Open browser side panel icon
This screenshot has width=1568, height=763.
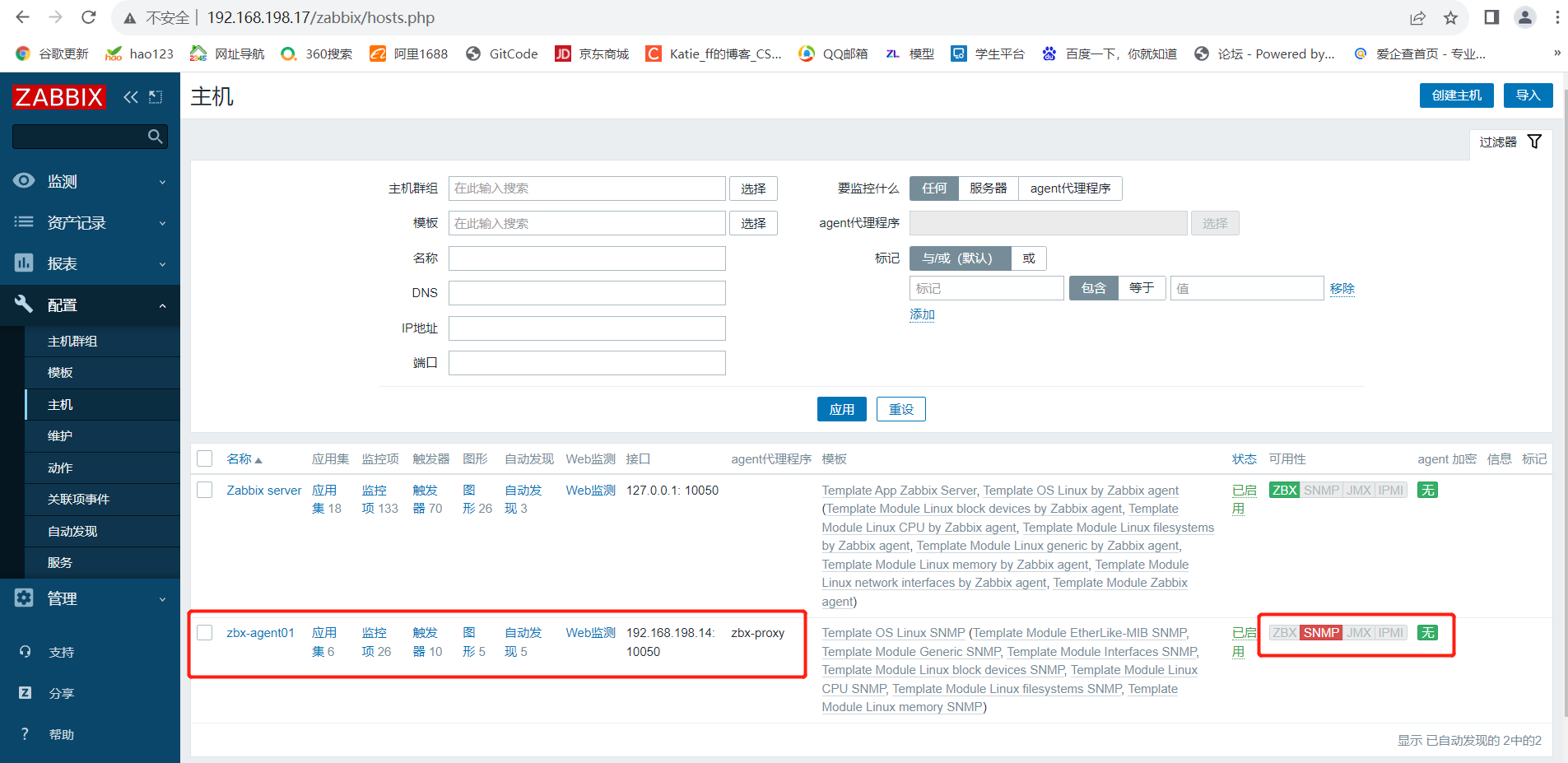pos(1491,17)
